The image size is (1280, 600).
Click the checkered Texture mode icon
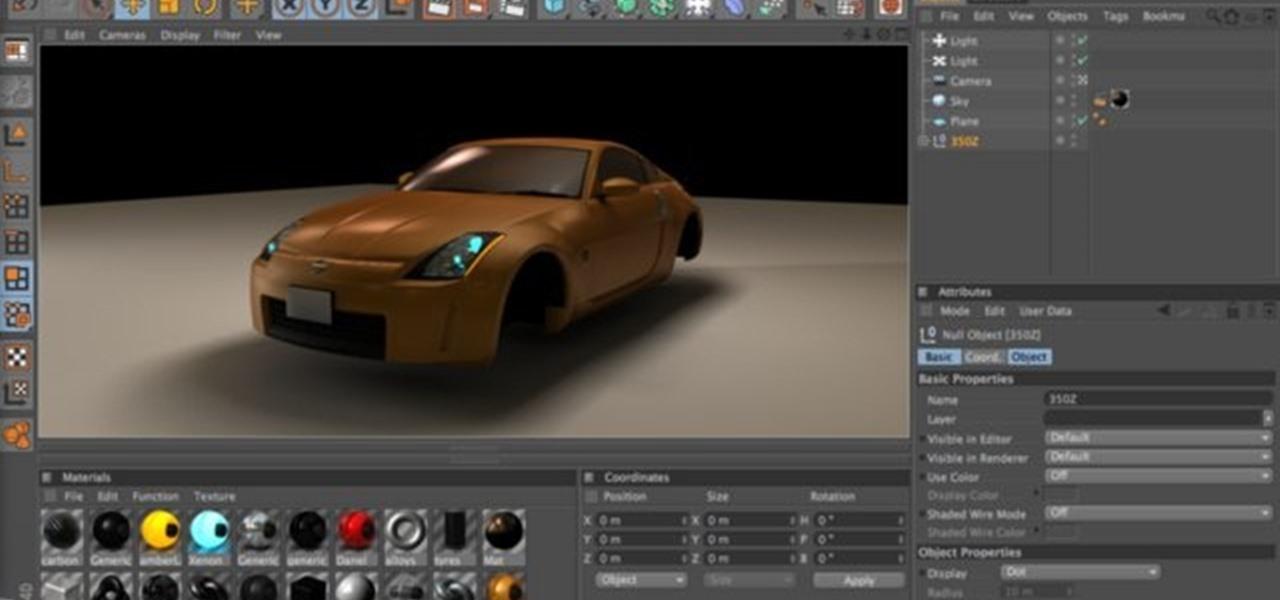click(x=17, y=356)
